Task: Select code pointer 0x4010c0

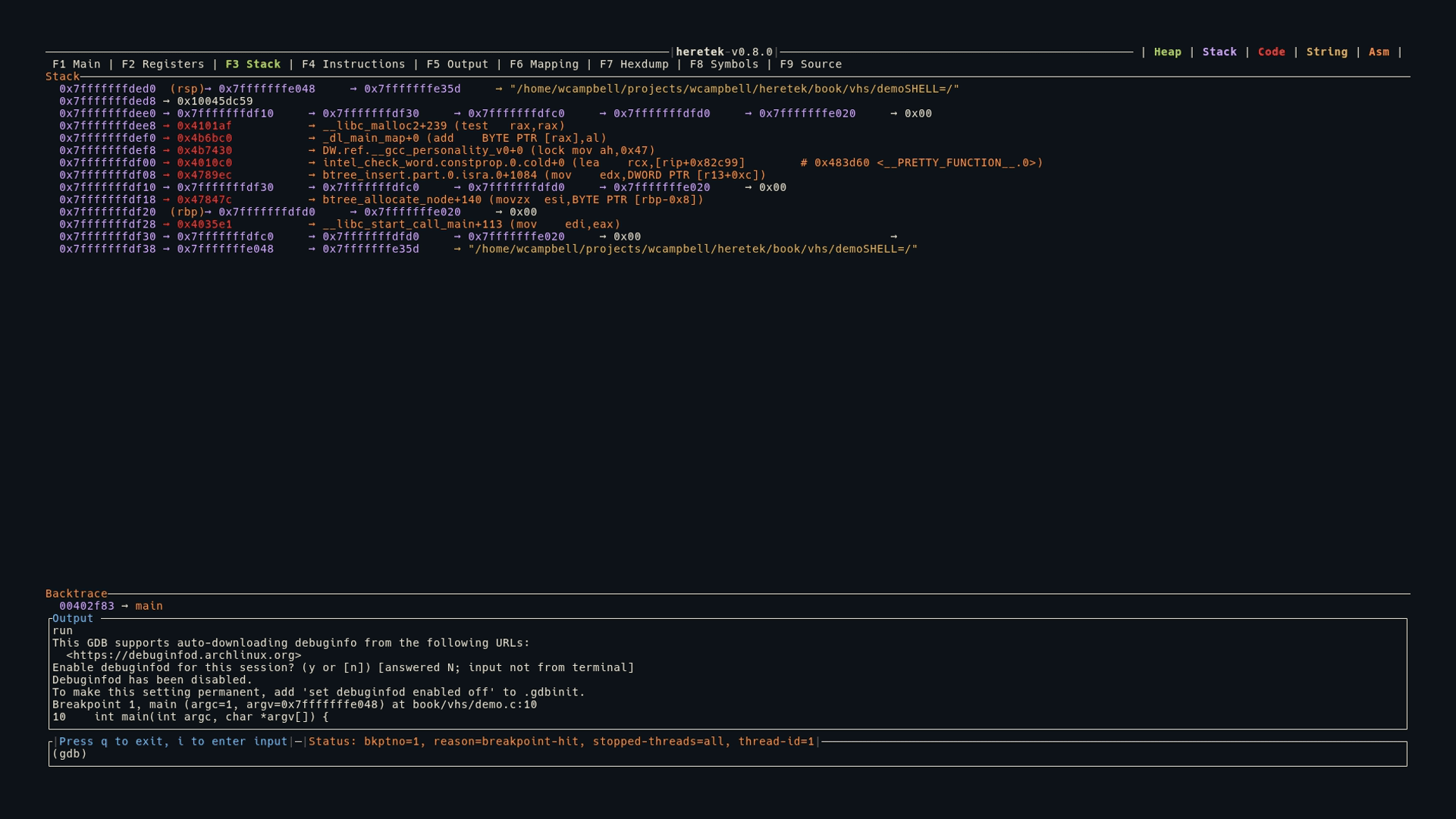Action: (x=204, y=163)
